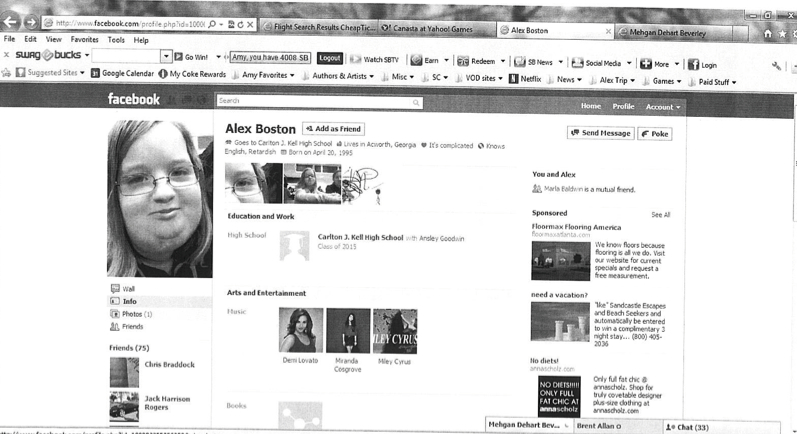Click the Go Win! toolbar button
The height and width of the screenshot is (434, 797).
pyautogui.click(x=192, y=57)
